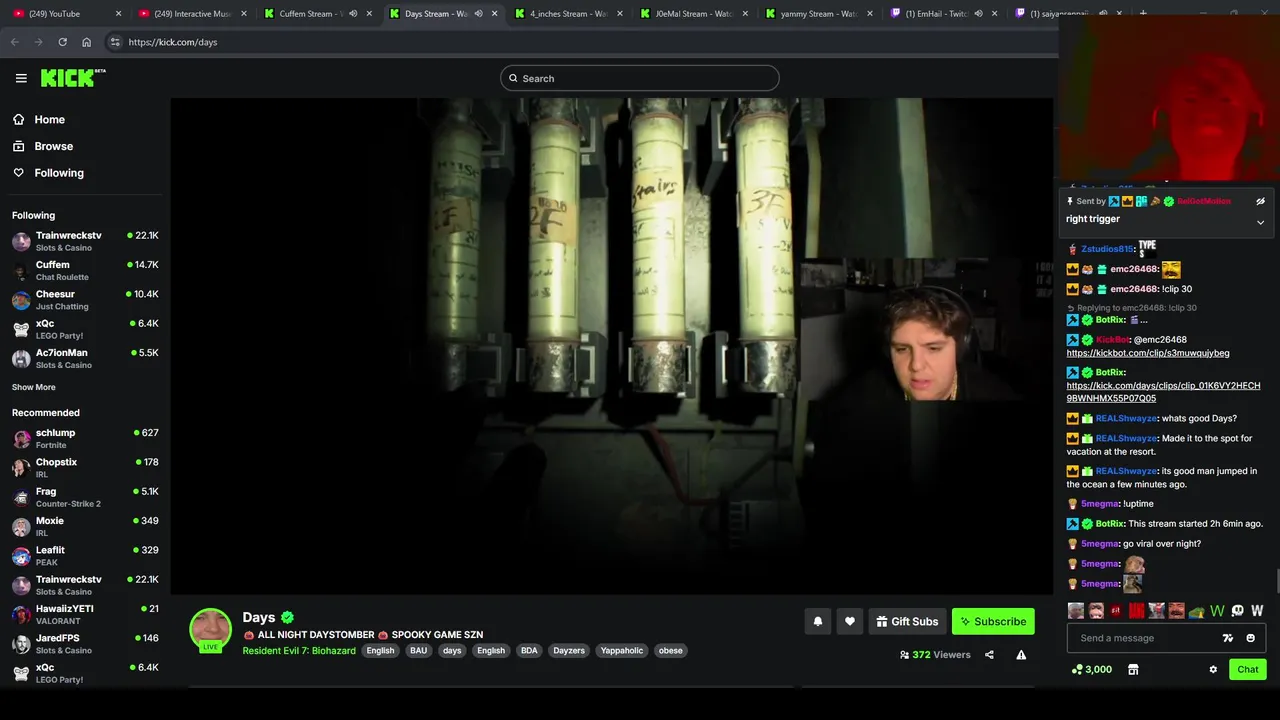The image size is (1280, 720).
Task: Switch to the yammy Stream tab
Action: tap(817, 14)
